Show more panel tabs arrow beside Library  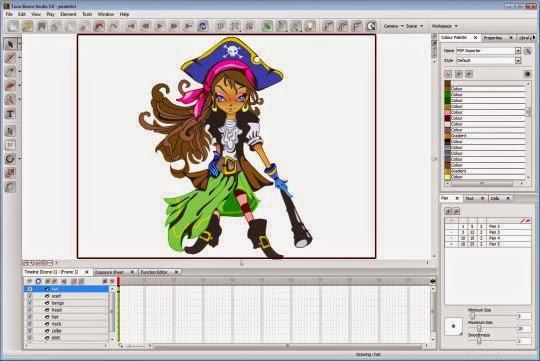[534, 37]
